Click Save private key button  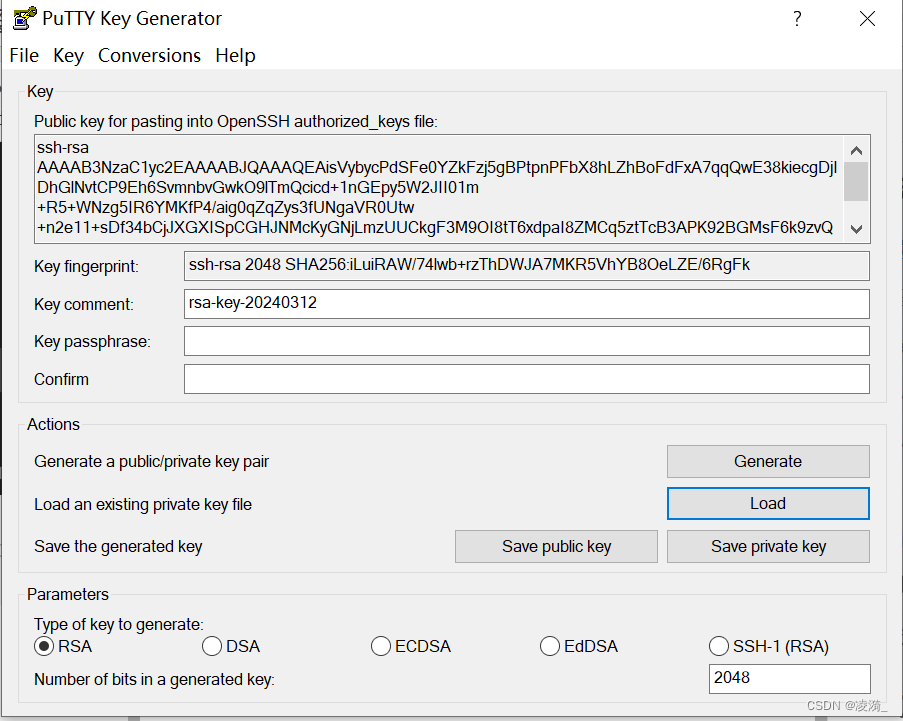click(x=768, y=547)
